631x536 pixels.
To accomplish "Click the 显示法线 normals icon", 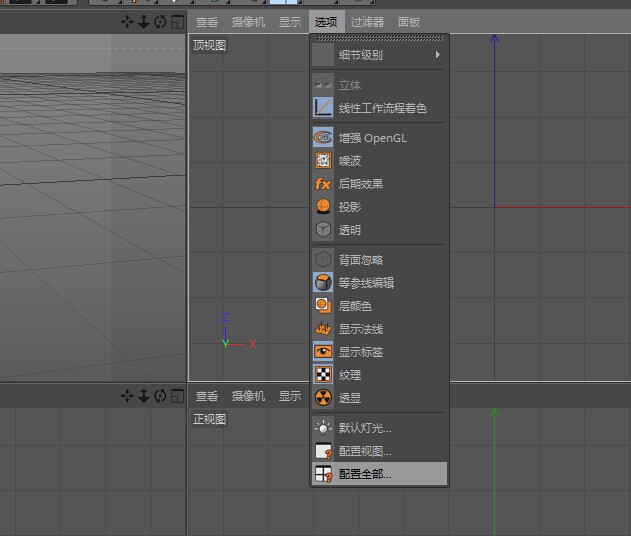I will 323,329.
